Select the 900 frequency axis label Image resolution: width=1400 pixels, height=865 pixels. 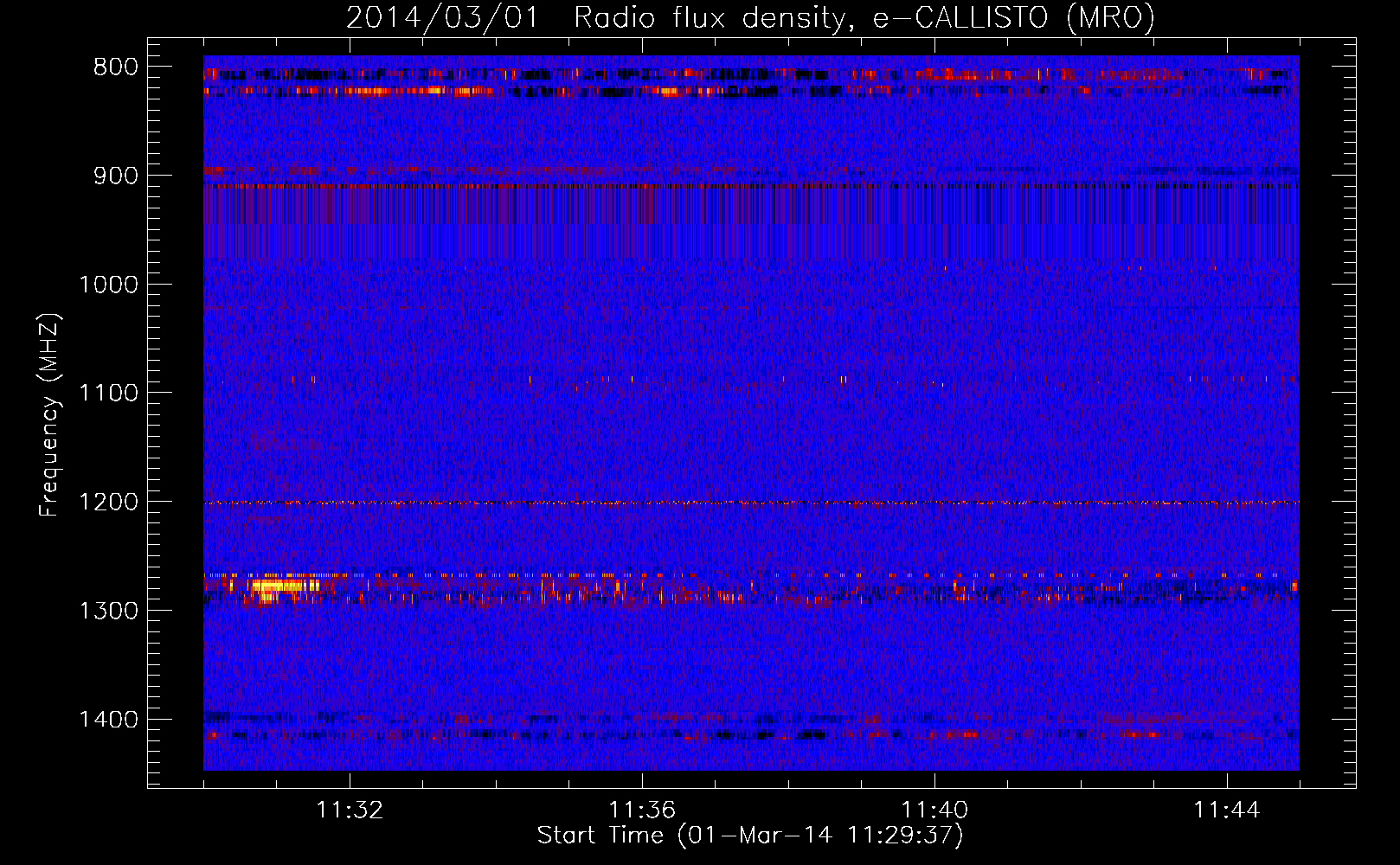click(116, 176)
